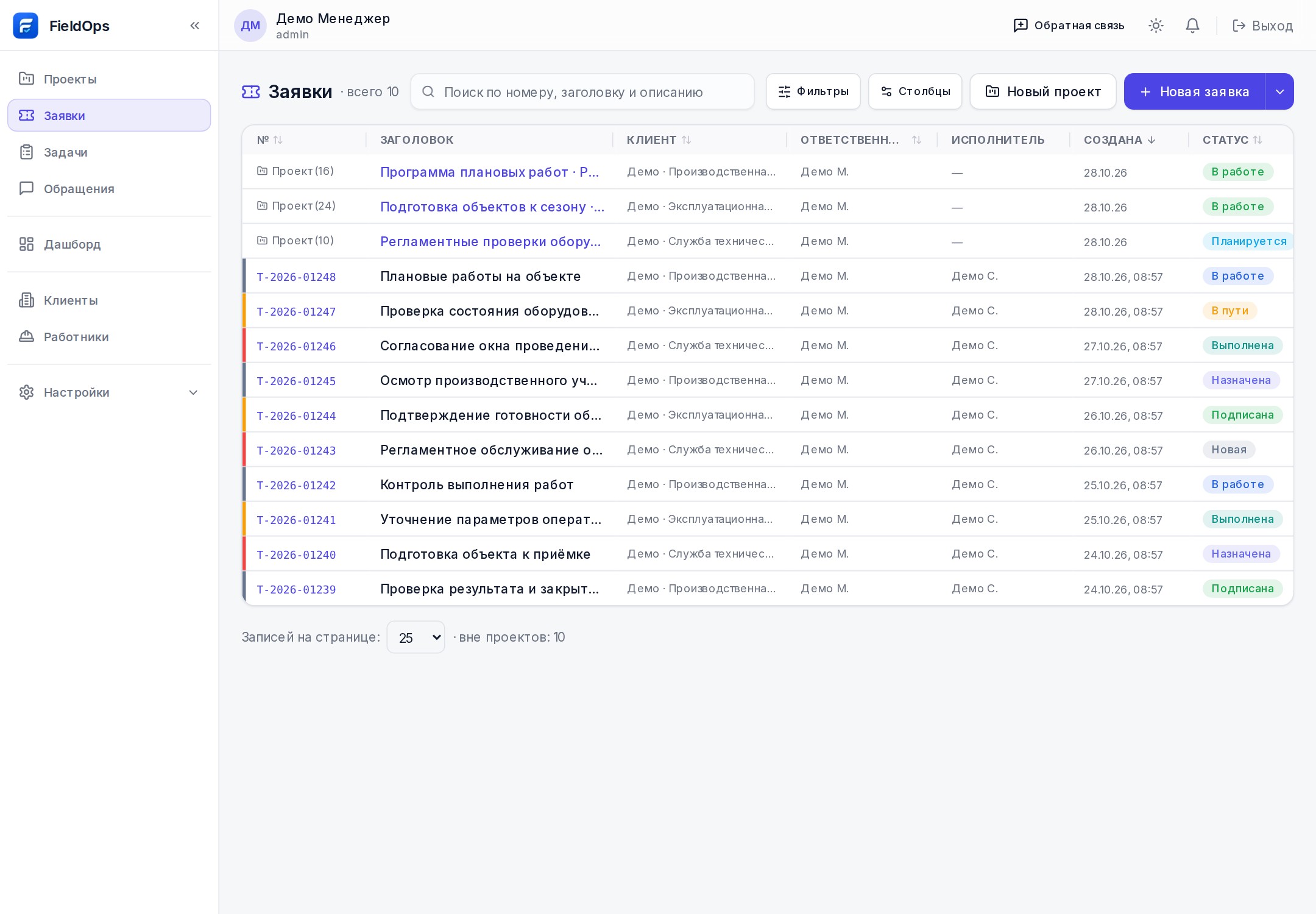The width and height of the screenshot is (1316, 914).
Task: Click the Новая заявка button
Action: click(x=1194, y=91)
